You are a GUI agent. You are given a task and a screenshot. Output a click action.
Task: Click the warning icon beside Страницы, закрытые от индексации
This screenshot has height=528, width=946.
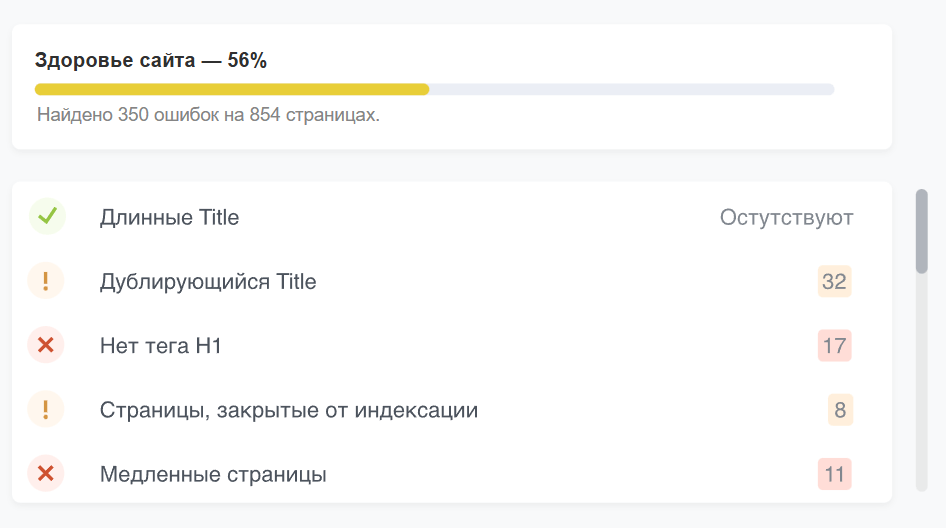click(46, 409)
